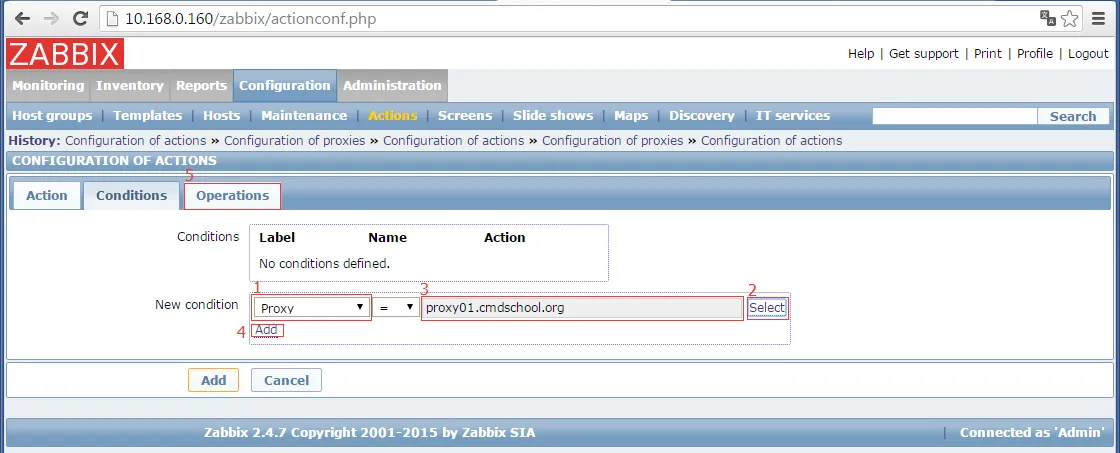Click the address bar URL
This screenshot has height=453, width=1120.
tap(251, 19)
